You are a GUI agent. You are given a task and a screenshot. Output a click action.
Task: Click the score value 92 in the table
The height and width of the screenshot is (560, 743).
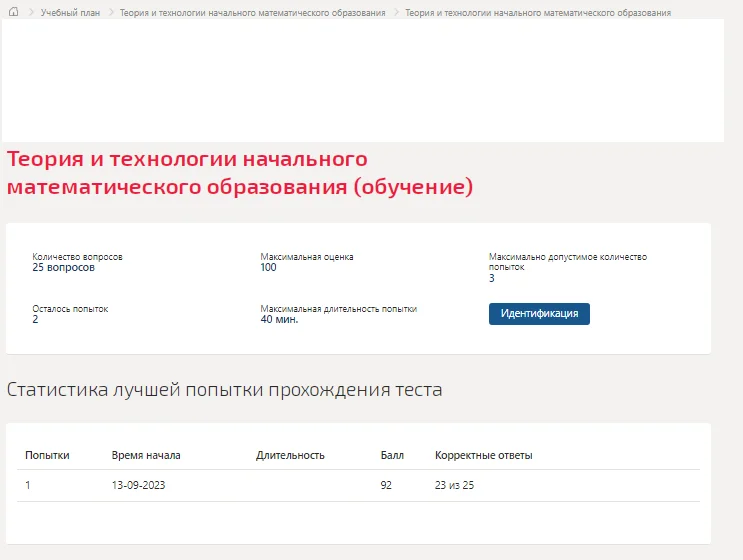[386, 485]
